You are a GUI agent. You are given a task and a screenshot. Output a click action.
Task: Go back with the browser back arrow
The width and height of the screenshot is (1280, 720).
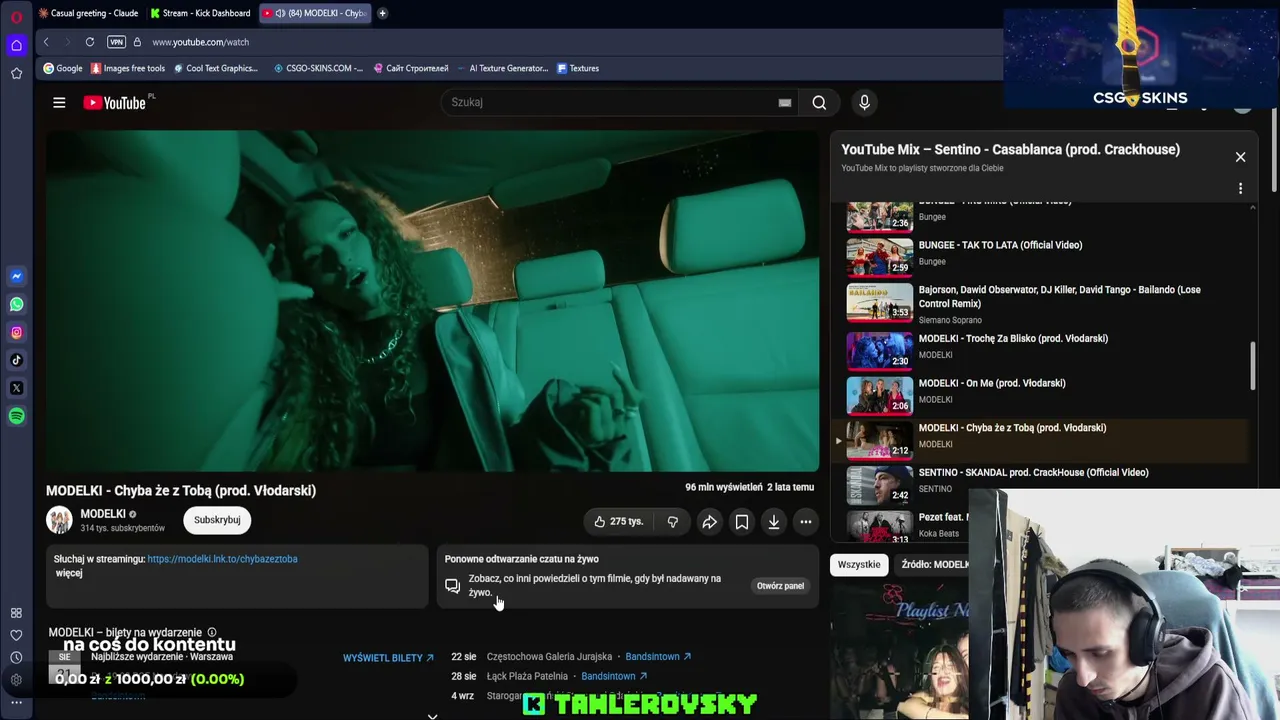[46, 42]
